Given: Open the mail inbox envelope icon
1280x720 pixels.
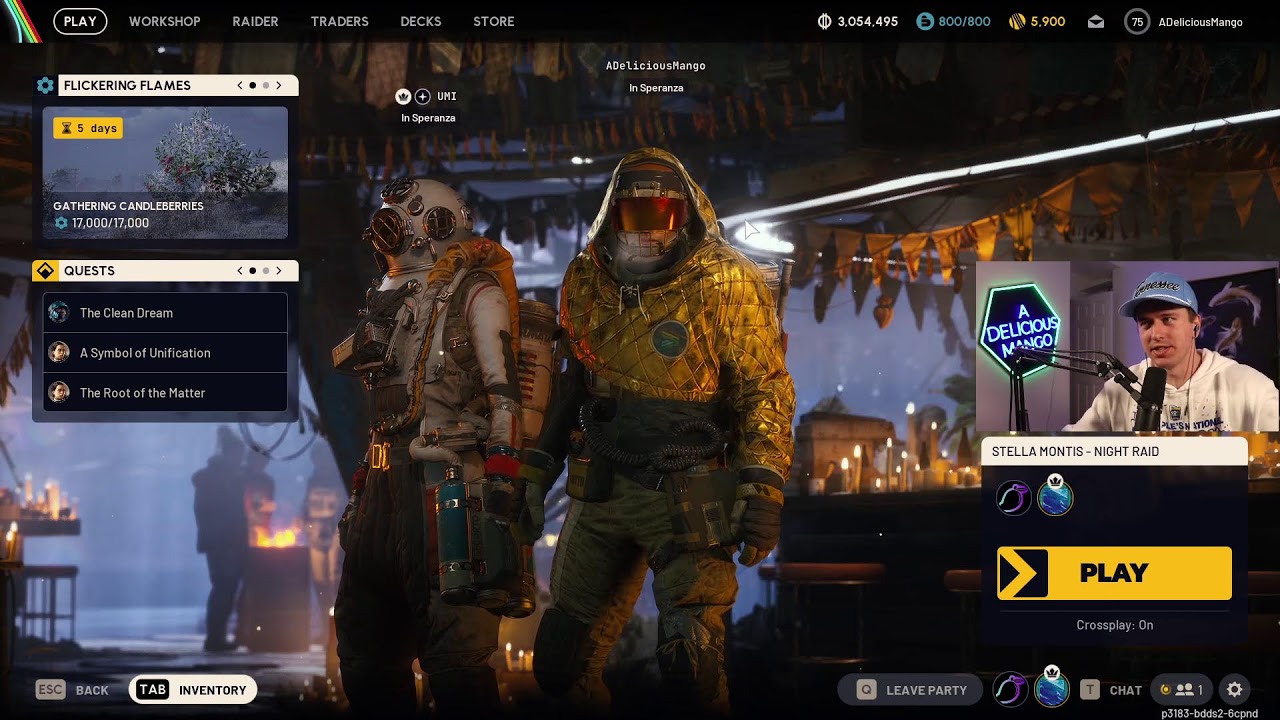Looking at the screenshot, I should (1096, 21).
